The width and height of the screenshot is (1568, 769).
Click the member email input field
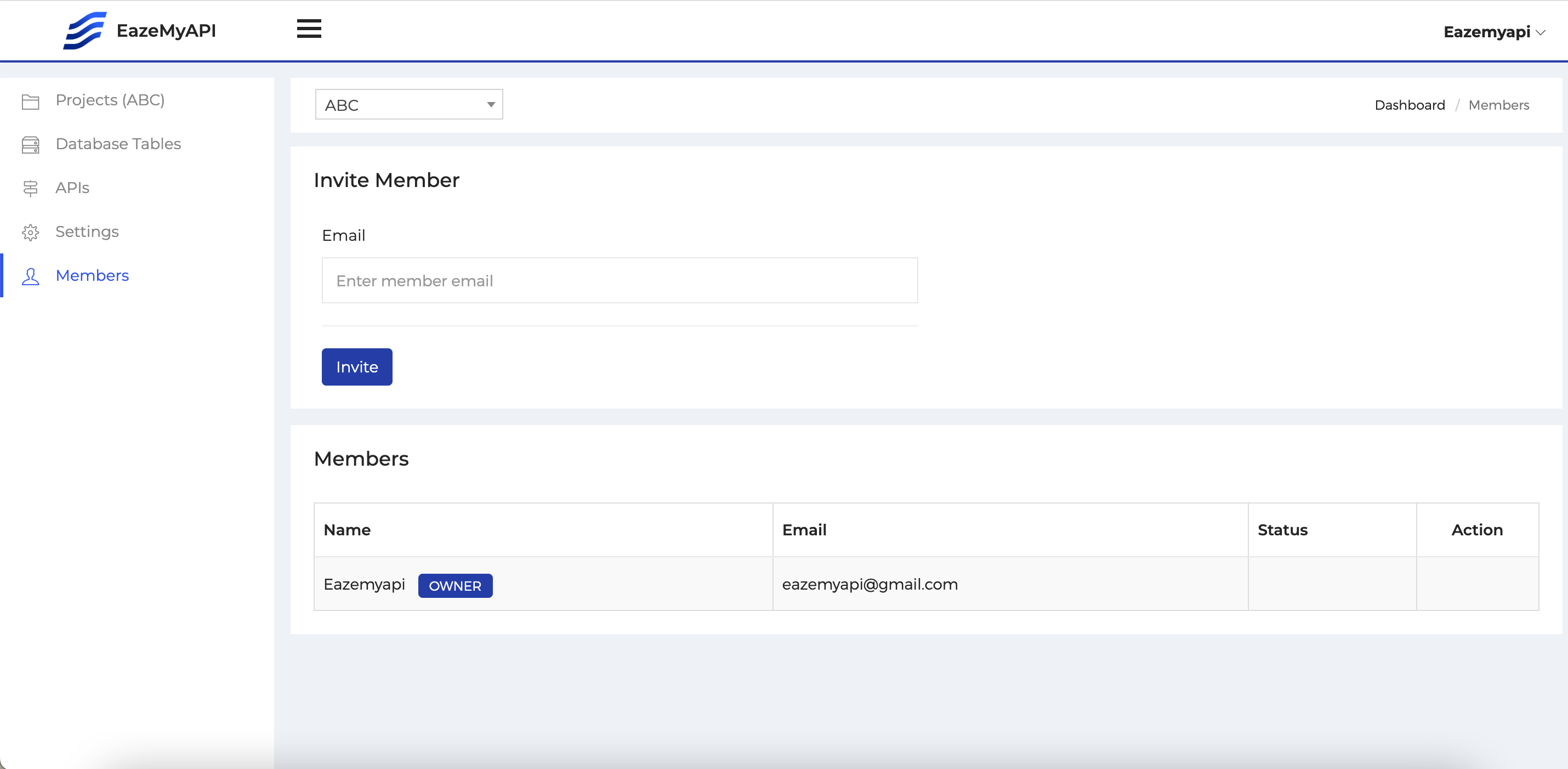[x=619, y=280]
